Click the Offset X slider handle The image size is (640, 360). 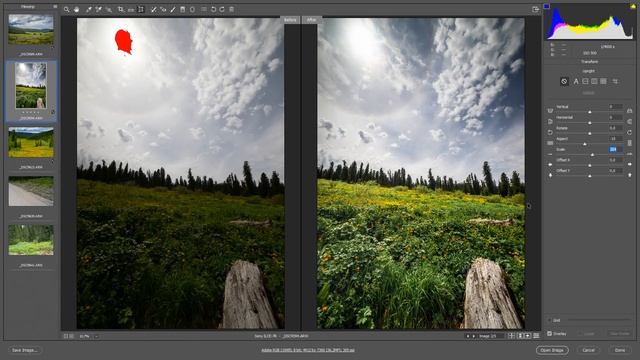tap(589, 165)
